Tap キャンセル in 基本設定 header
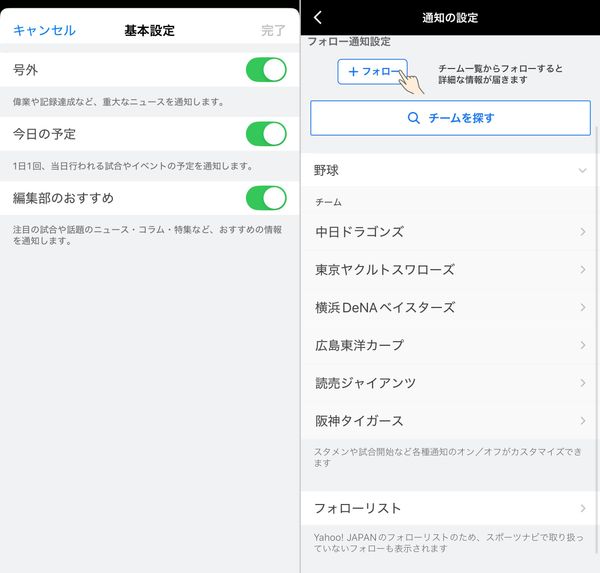 (x=44, y=30)
